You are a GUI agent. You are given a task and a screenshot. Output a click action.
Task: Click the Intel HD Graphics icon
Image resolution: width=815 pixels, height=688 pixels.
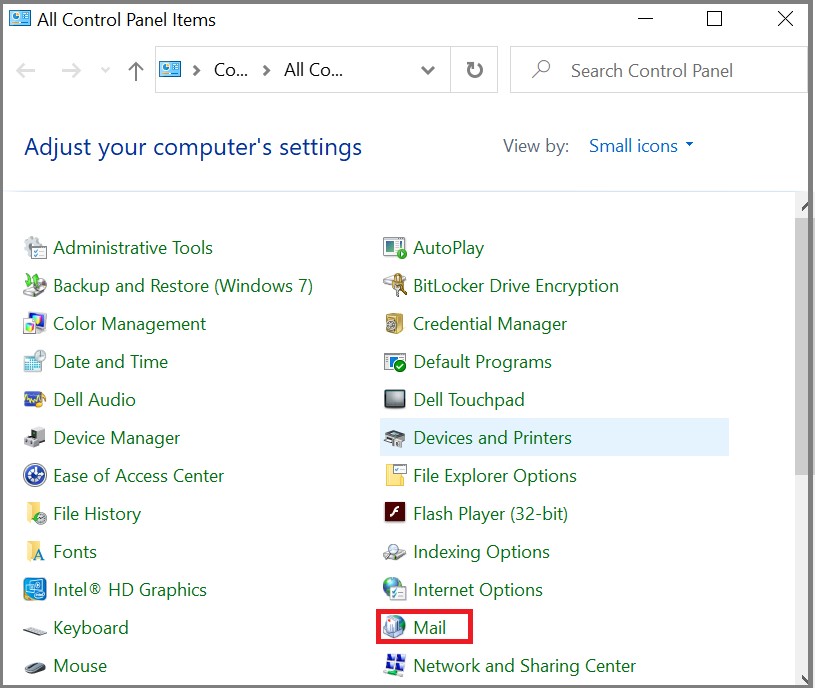tap(35, 589)
